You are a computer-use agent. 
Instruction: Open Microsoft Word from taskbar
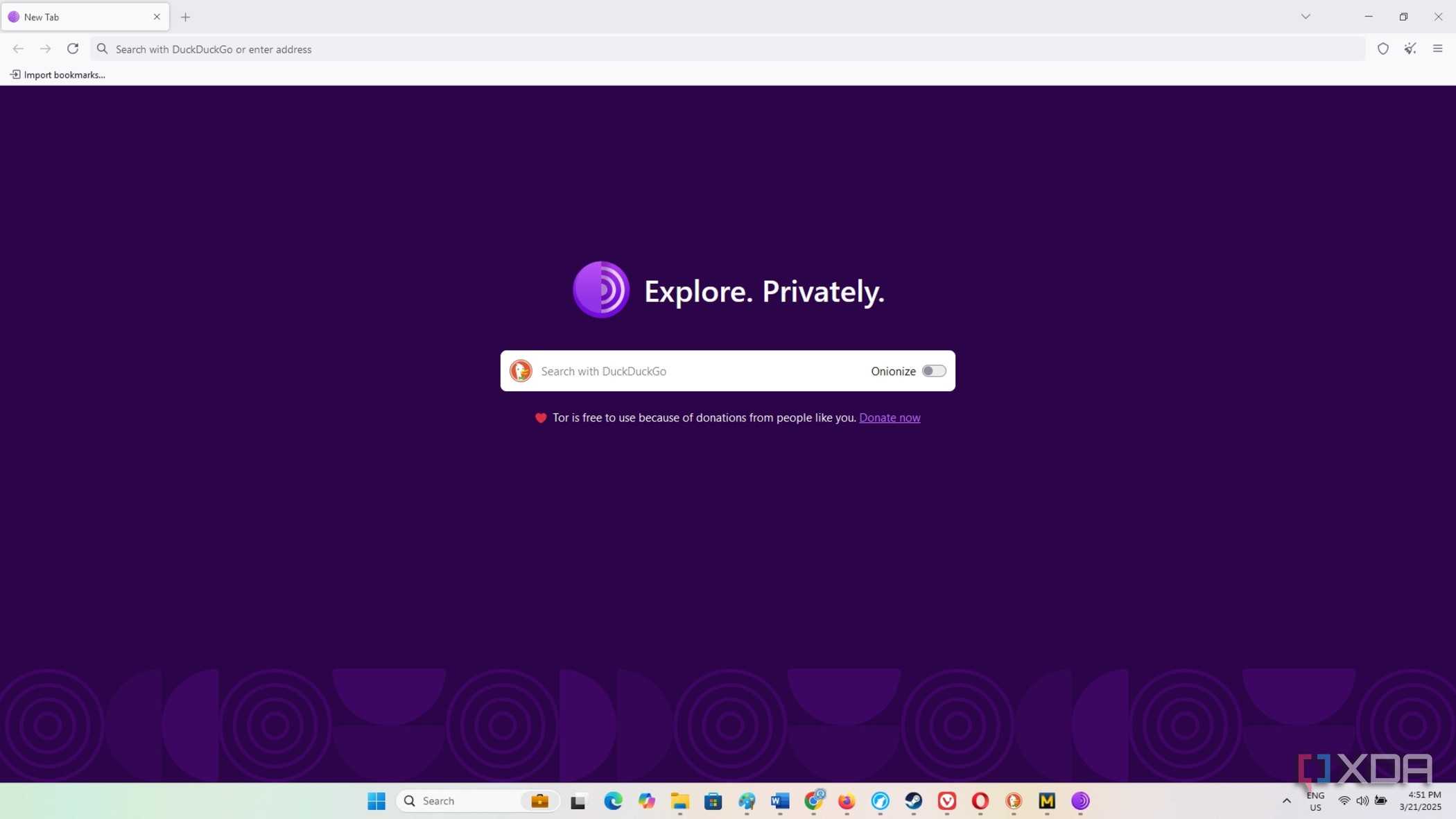pos(780,801)
